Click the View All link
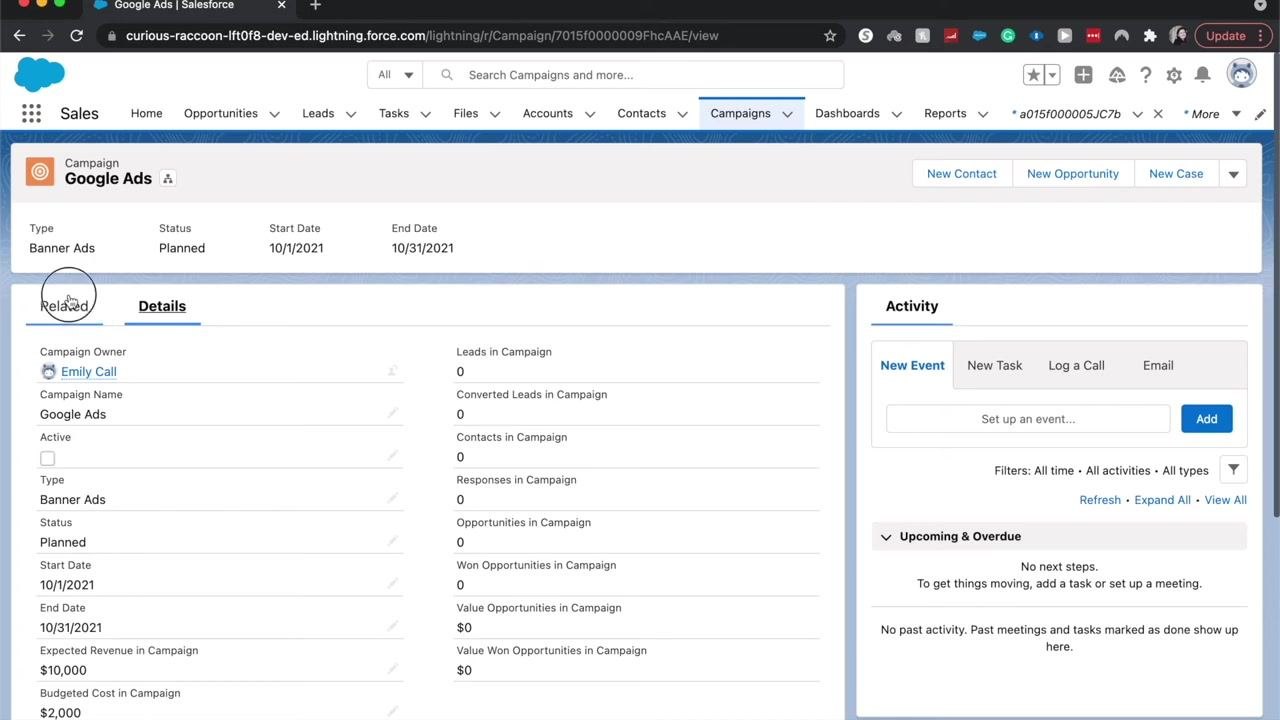 click(1225, 500)
